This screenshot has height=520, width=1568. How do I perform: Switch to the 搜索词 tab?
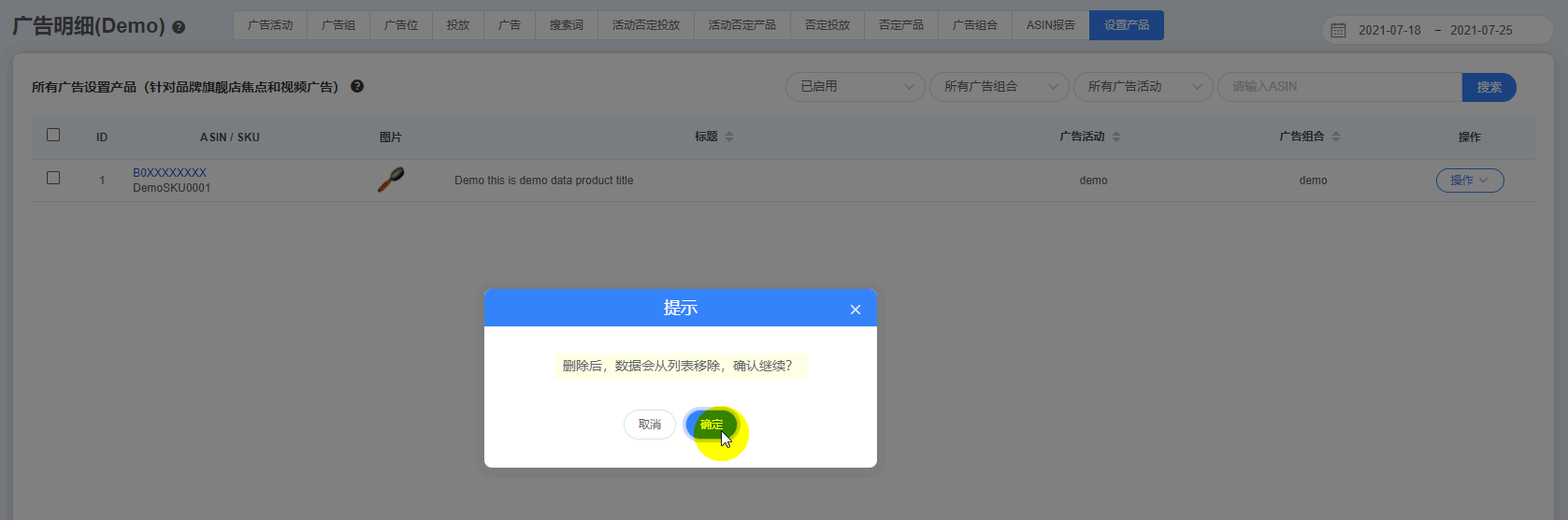click(566, 25)
